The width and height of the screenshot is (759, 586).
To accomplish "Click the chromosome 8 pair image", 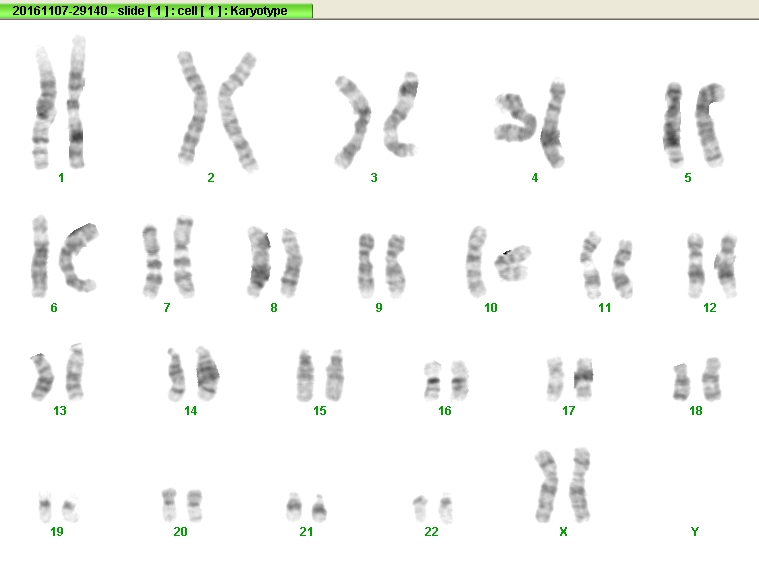I will 274,262.
